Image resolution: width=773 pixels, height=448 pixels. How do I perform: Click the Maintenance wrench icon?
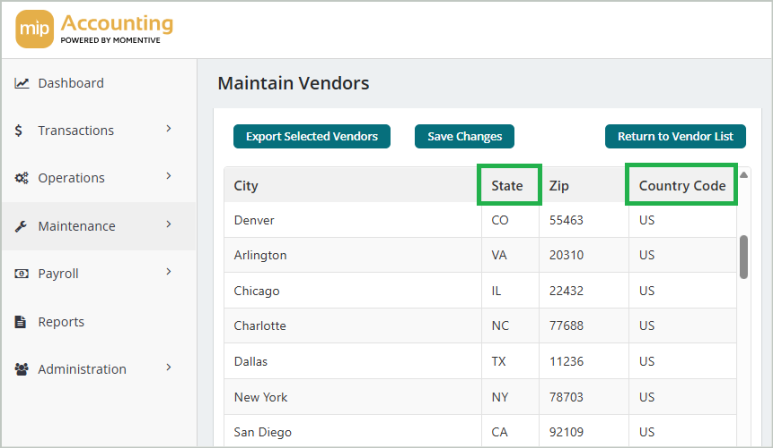(x=21, y=227)
